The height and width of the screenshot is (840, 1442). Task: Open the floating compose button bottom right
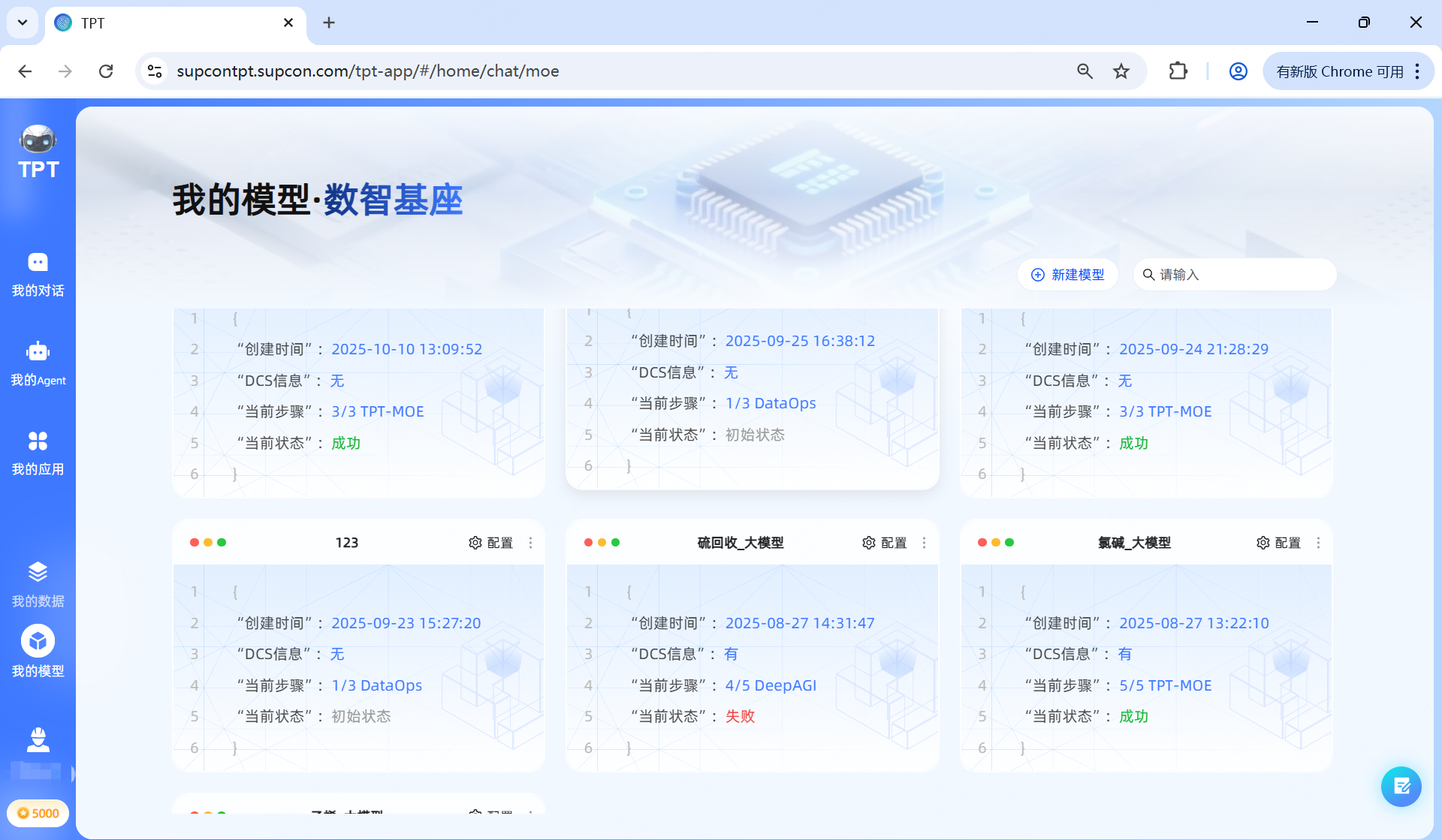tap(1401, 786)
